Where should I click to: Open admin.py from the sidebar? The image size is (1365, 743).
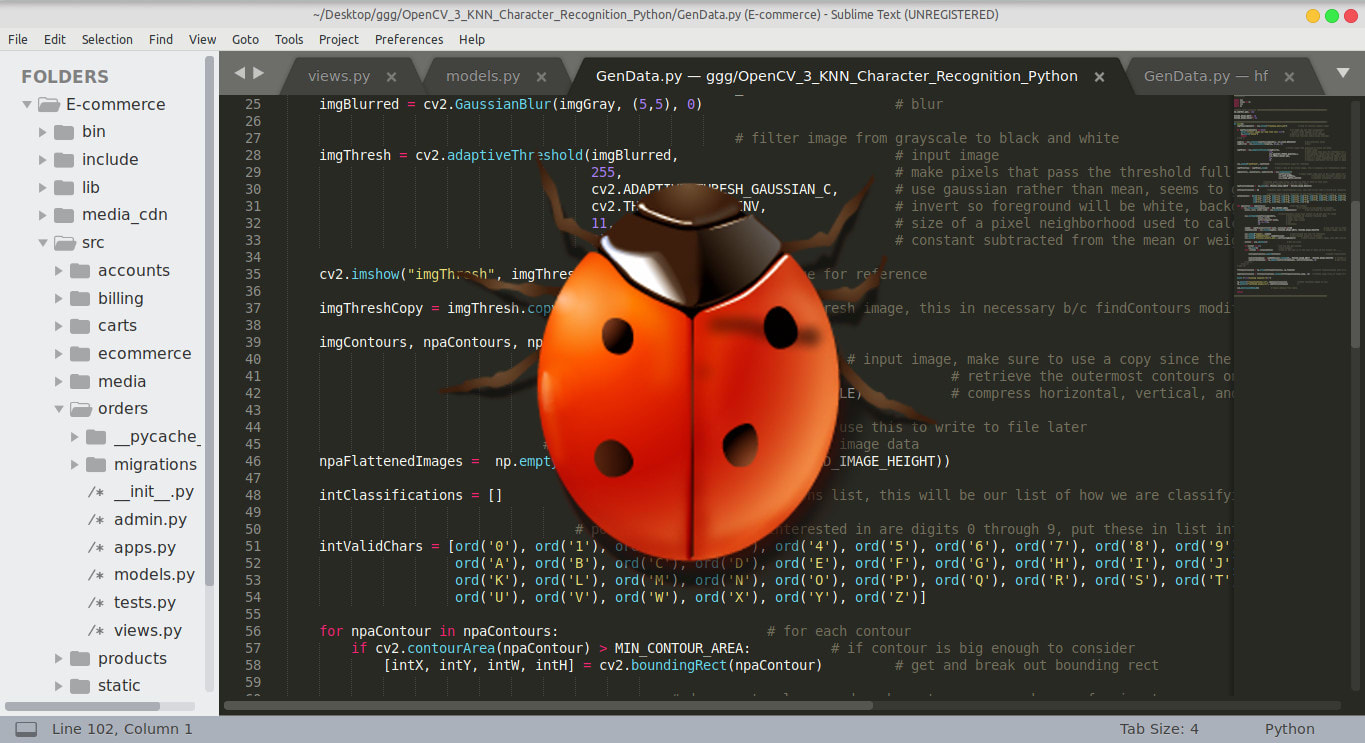(150, 520)
